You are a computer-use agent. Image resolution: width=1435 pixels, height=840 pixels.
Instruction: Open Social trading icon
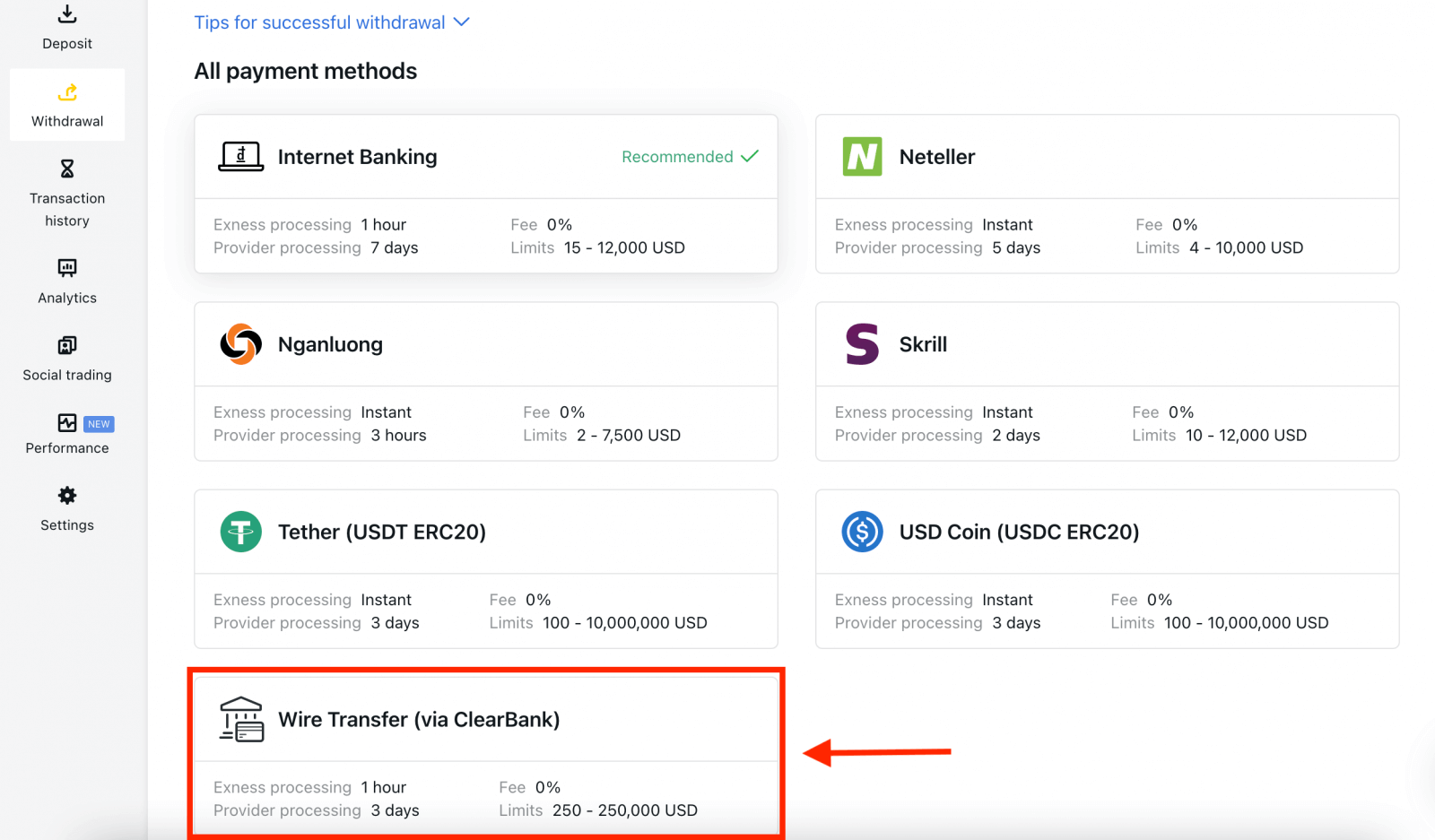pyautogui.click(x=67, y=345)
